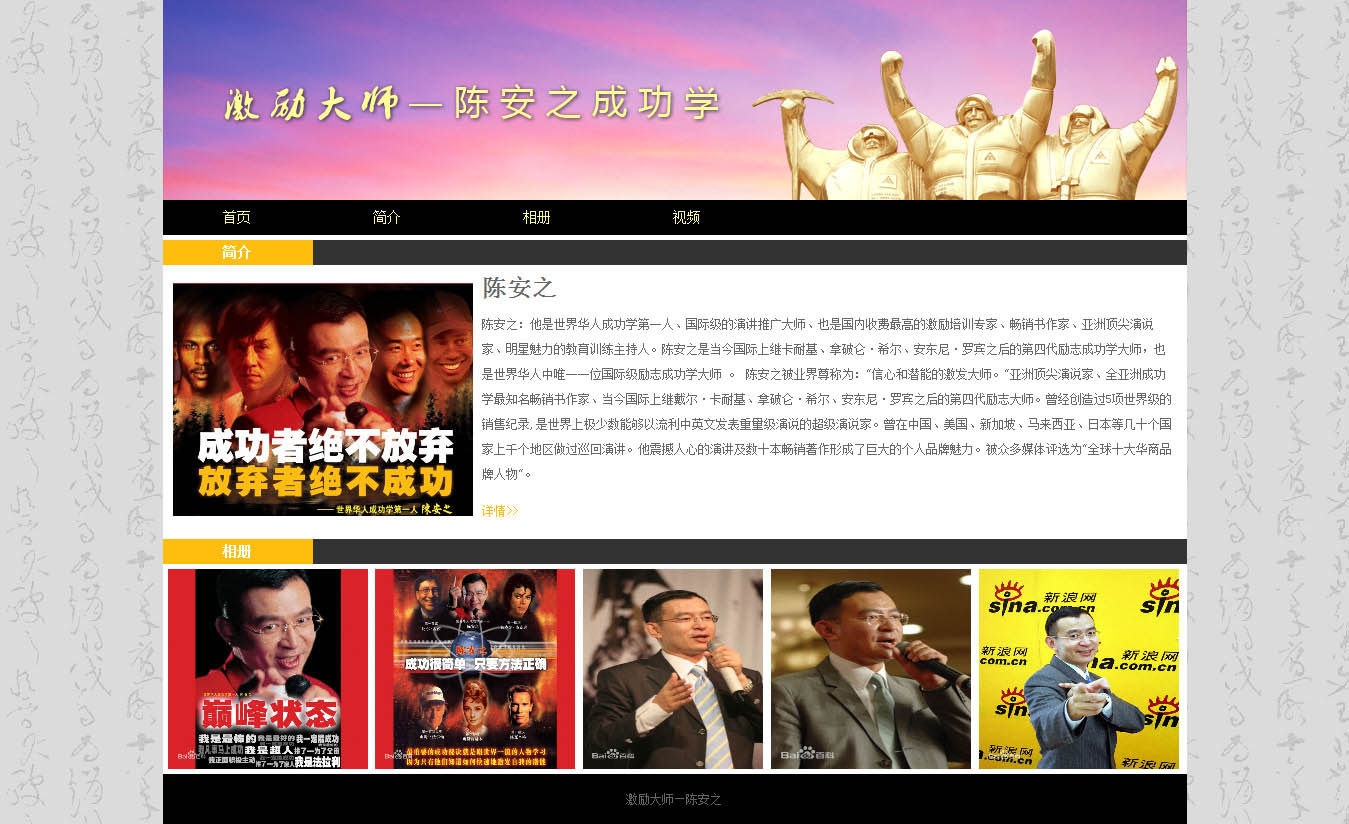
Task: View the photo of man in gray suit speaking
Action: [871, 669]
